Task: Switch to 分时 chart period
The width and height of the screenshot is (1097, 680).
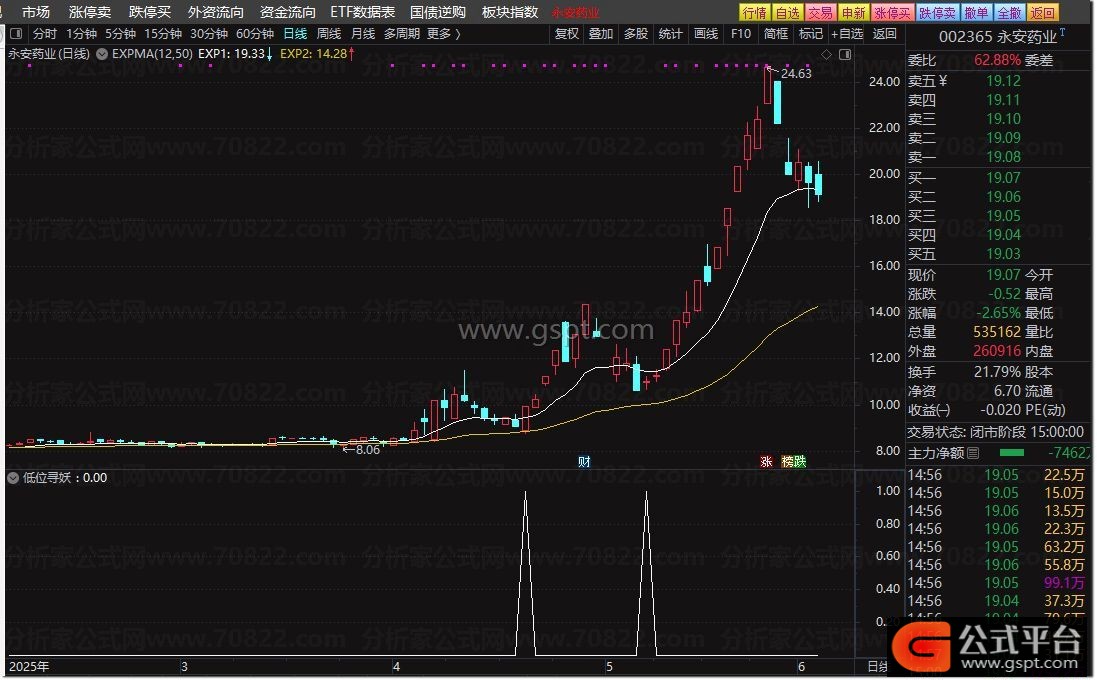Action: click(x=45, y=34)
